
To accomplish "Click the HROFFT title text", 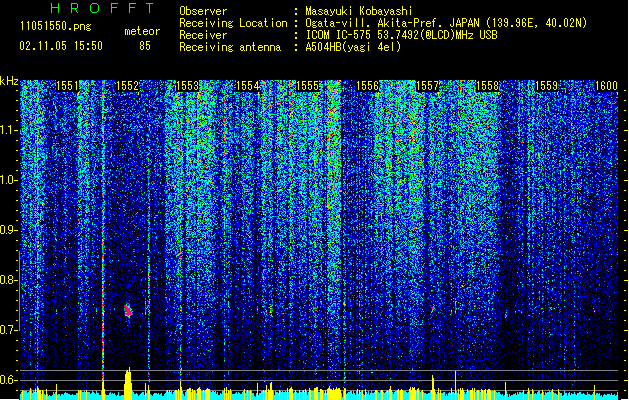I will (x=103, y=8).
